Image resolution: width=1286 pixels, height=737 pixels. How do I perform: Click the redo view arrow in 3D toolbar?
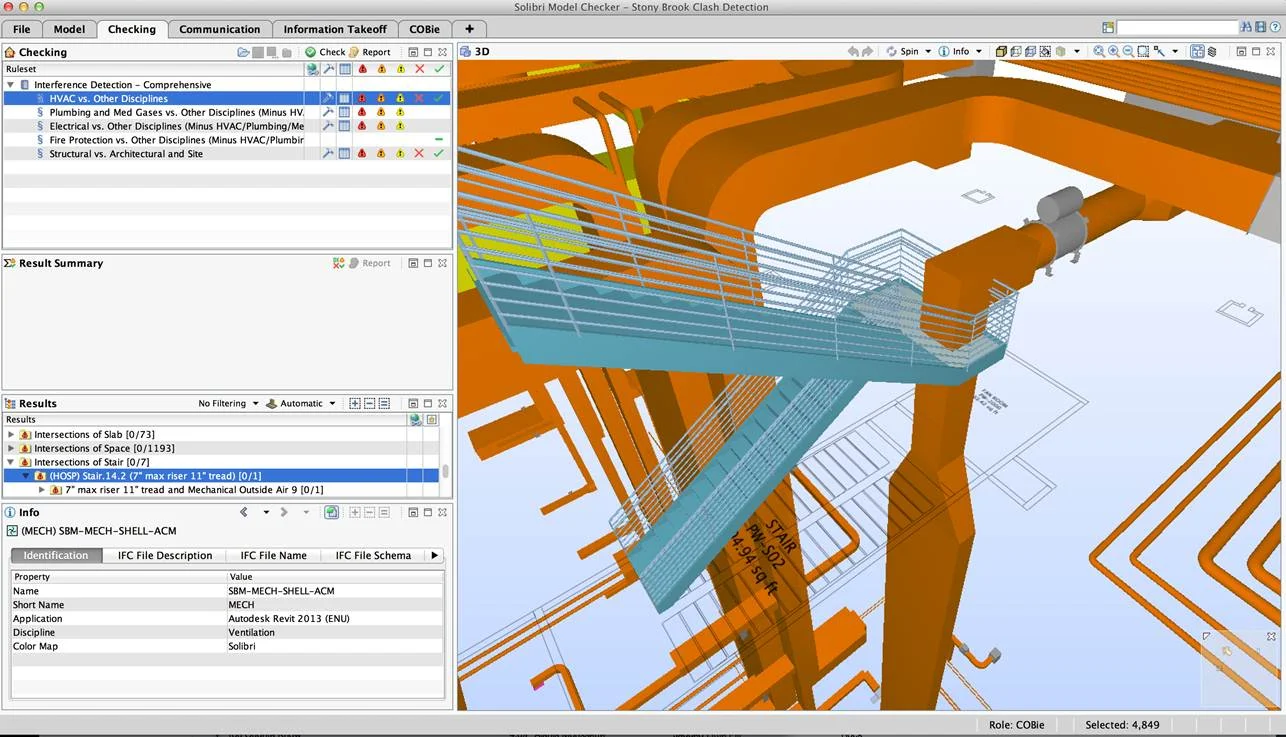click(868, 51)
